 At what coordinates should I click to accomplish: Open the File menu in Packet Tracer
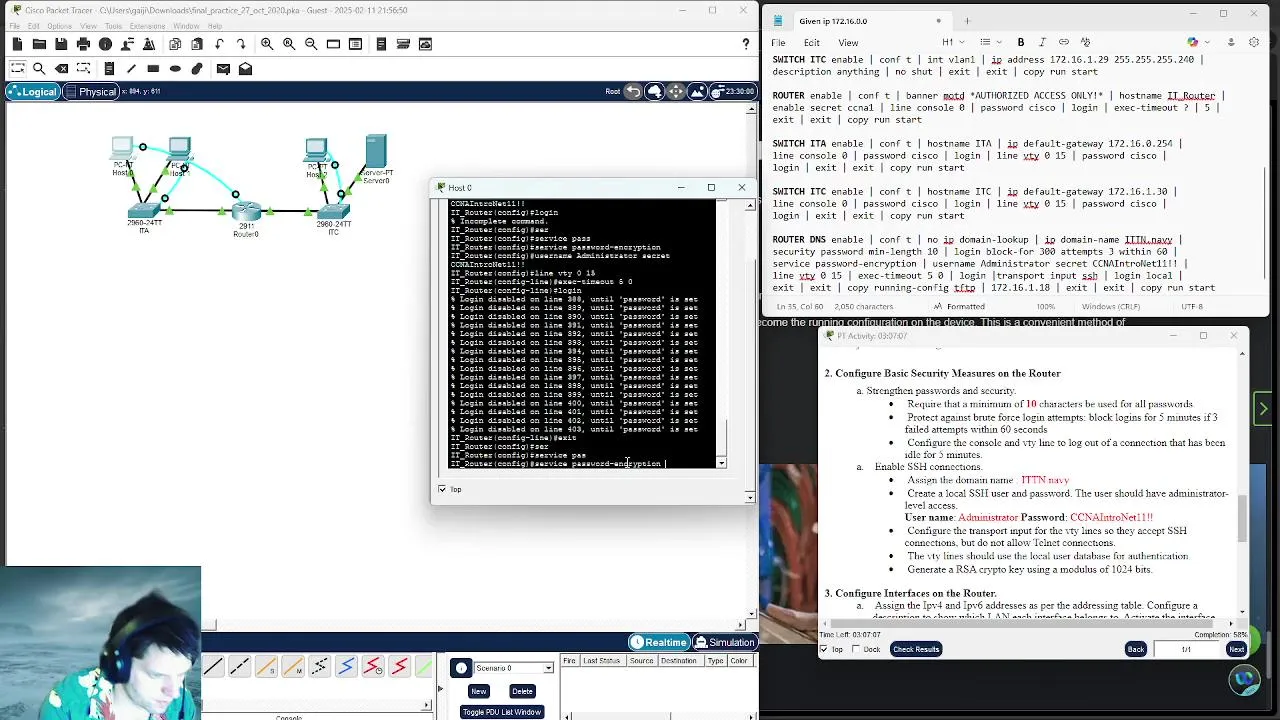(15, 26)
